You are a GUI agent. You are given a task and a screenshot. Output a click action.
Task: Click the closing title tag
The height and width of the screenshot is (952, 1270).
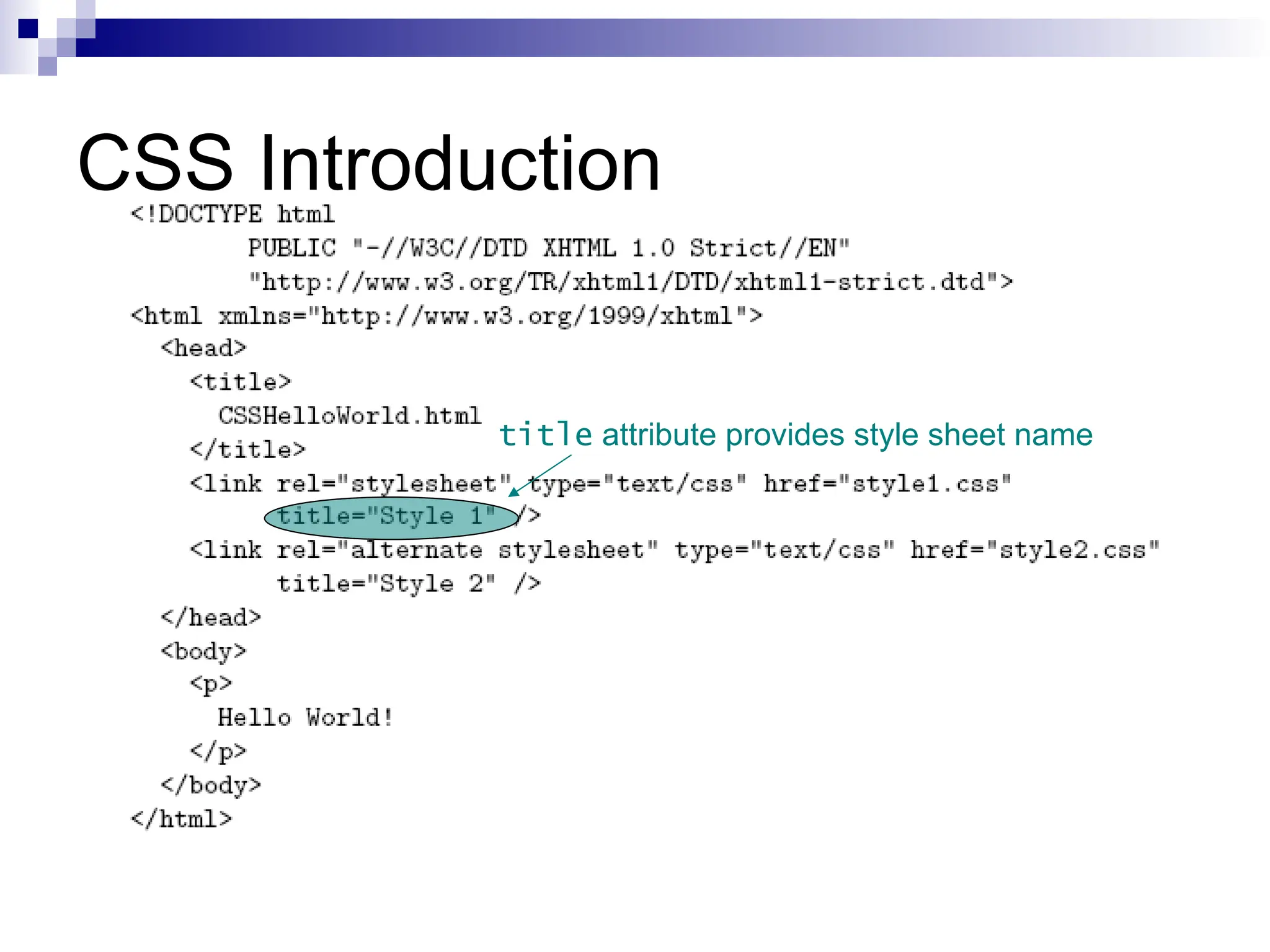click(247, 450)
